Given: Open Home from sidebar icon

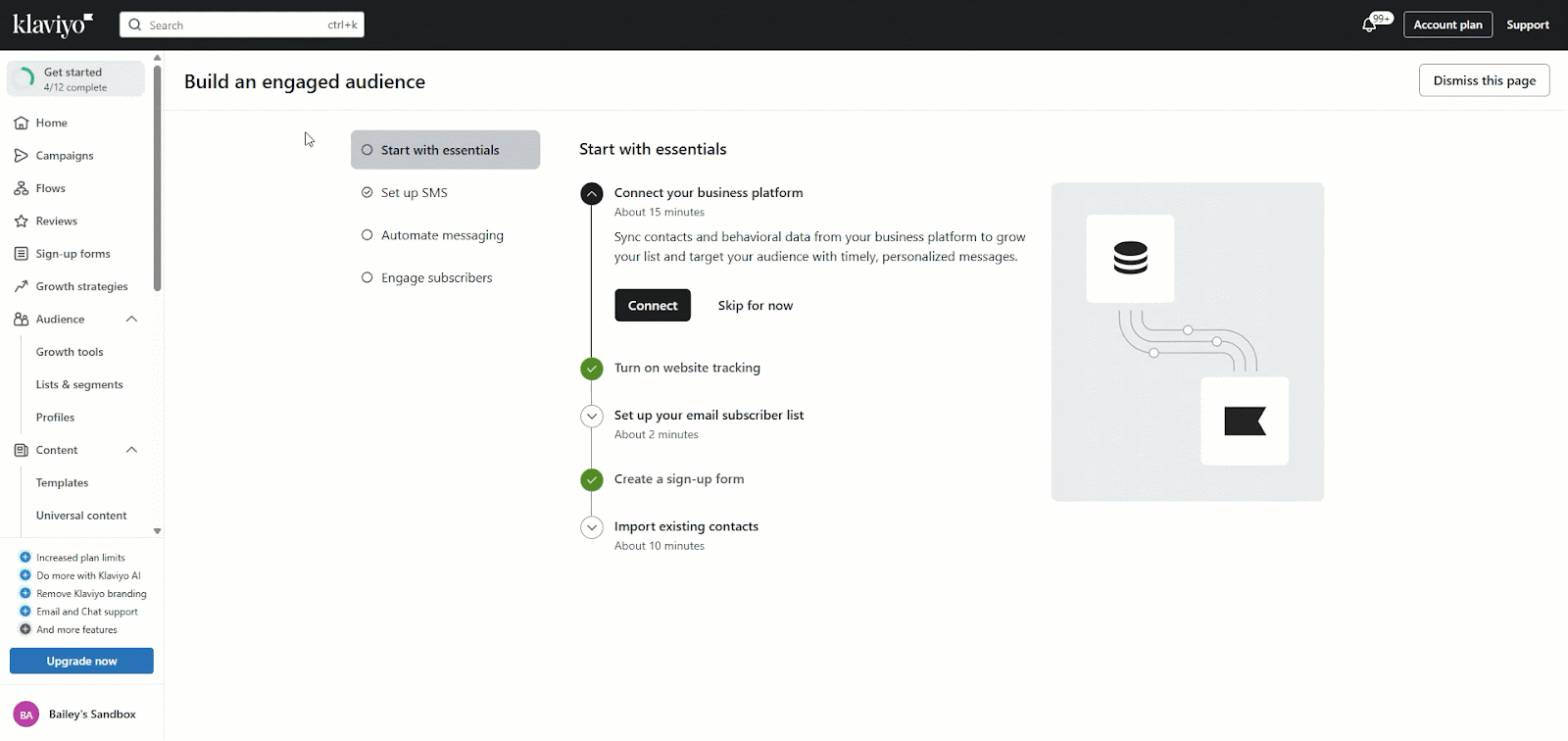Looking at the screenshot, I should click(22, 123).
